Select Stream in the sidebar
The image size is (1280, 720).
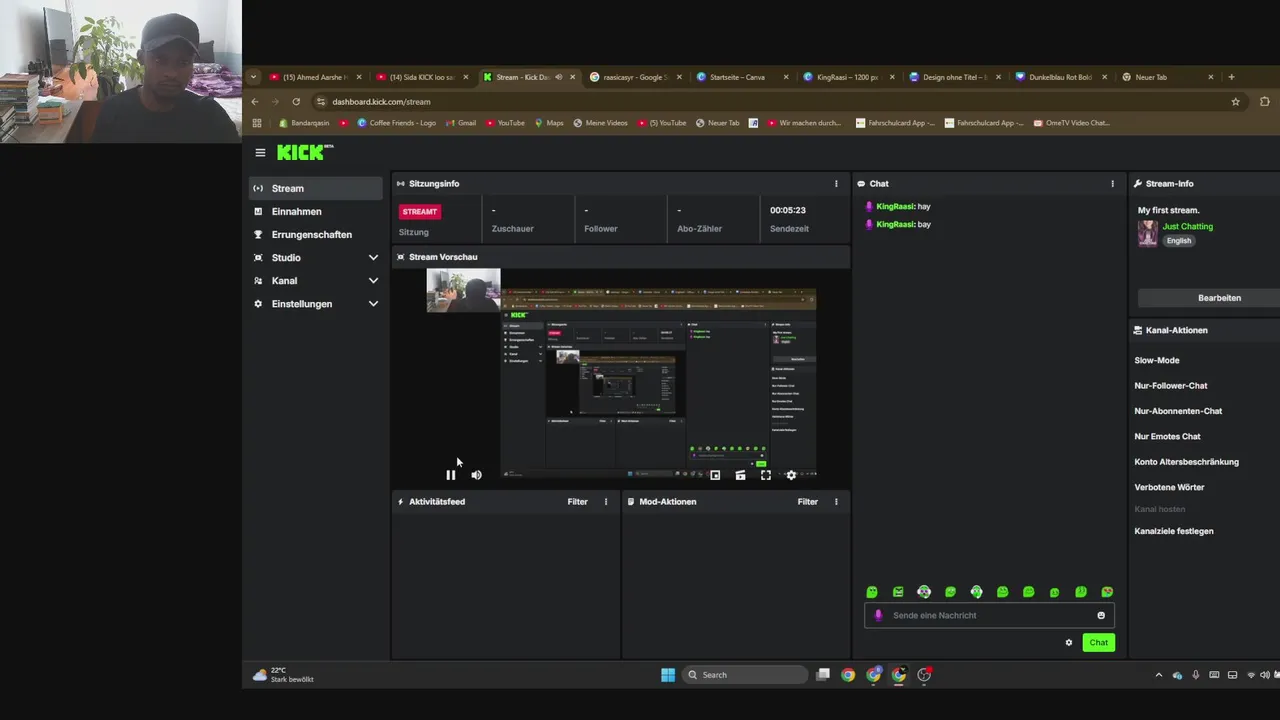(315, 188)
